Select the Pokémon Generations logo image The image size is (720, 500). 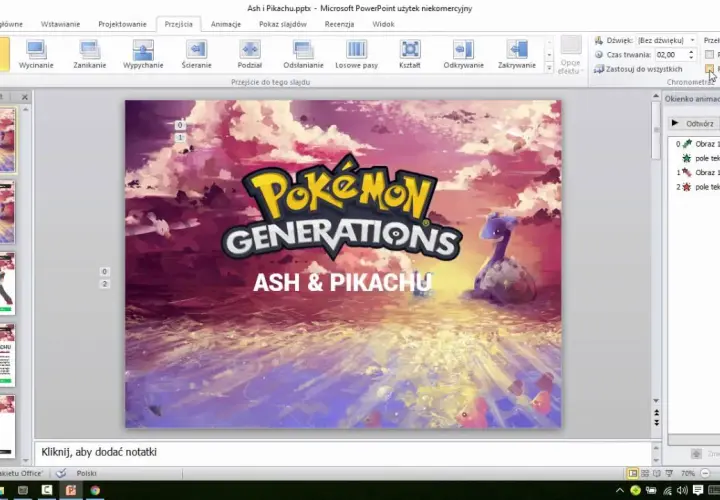click(342, 209)
